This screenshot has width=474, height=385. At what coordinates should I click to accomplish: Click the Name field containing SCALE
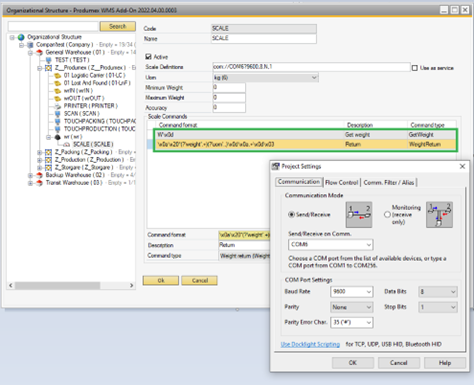click(264, 39)
